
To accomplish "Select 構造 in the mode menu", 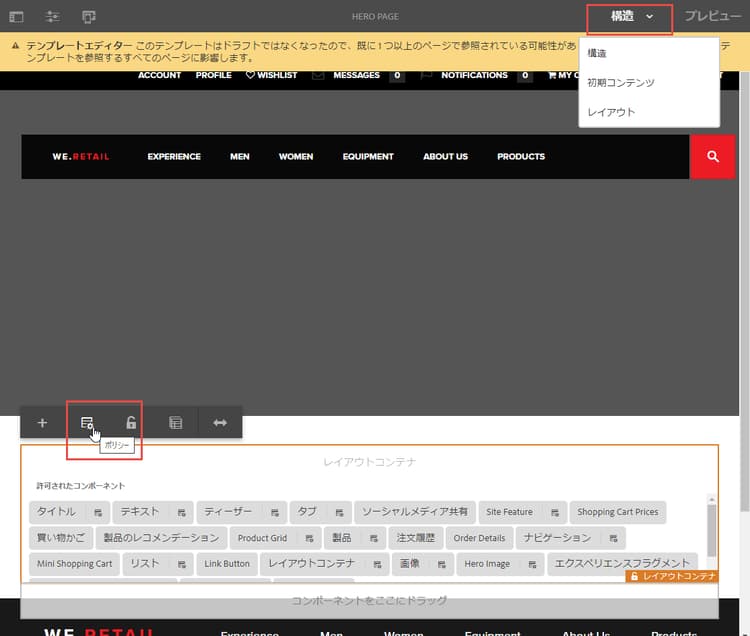I will [597, 53].
